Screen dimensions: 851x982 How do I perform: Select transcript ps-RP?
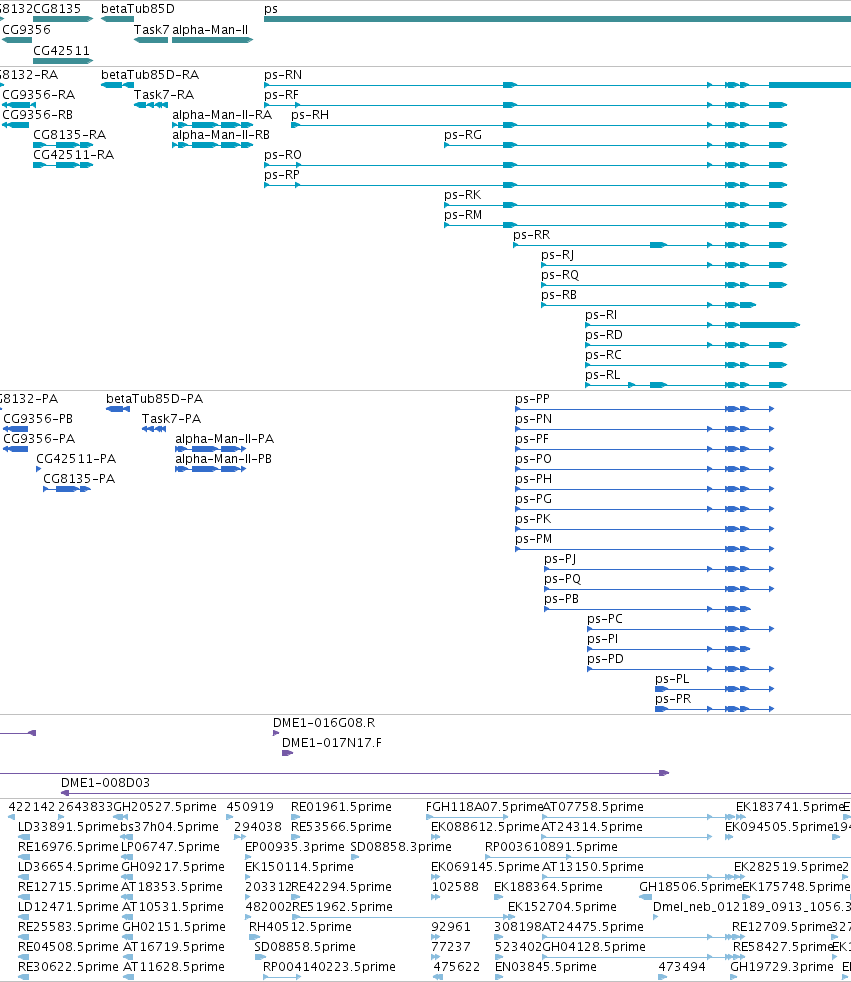[282, 175]
